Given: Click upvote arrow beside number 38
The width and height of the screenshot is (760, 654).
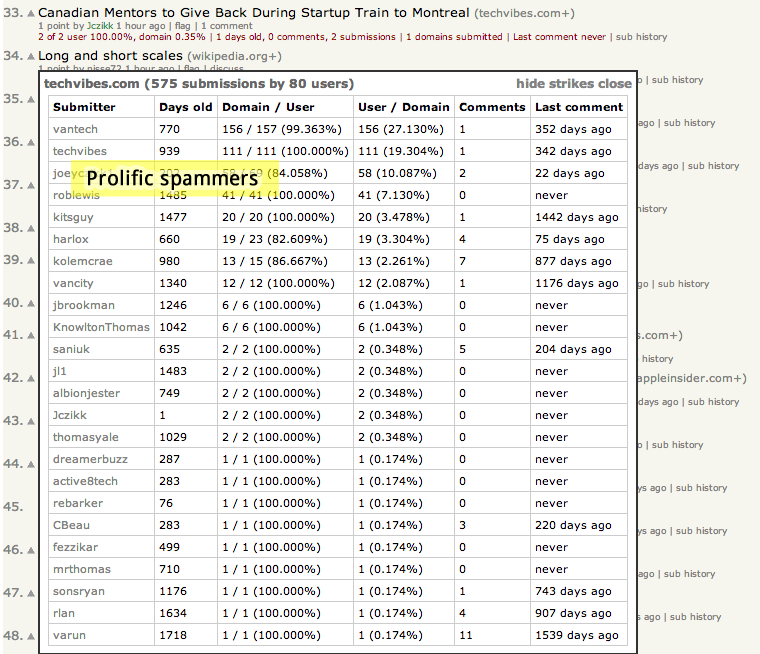Looking at the screenshot, I should pos(31,228).
